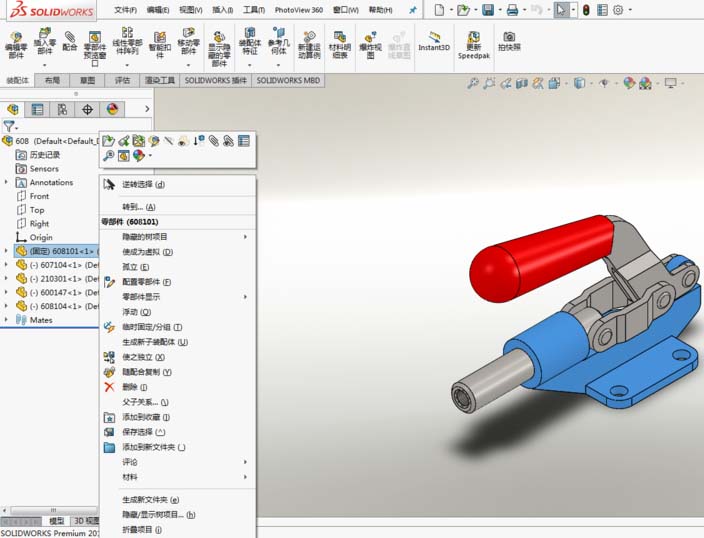Click 父子关系 (Parent/Child) in context menu
This screenshot has height=538, width=704.
point(145,402)
